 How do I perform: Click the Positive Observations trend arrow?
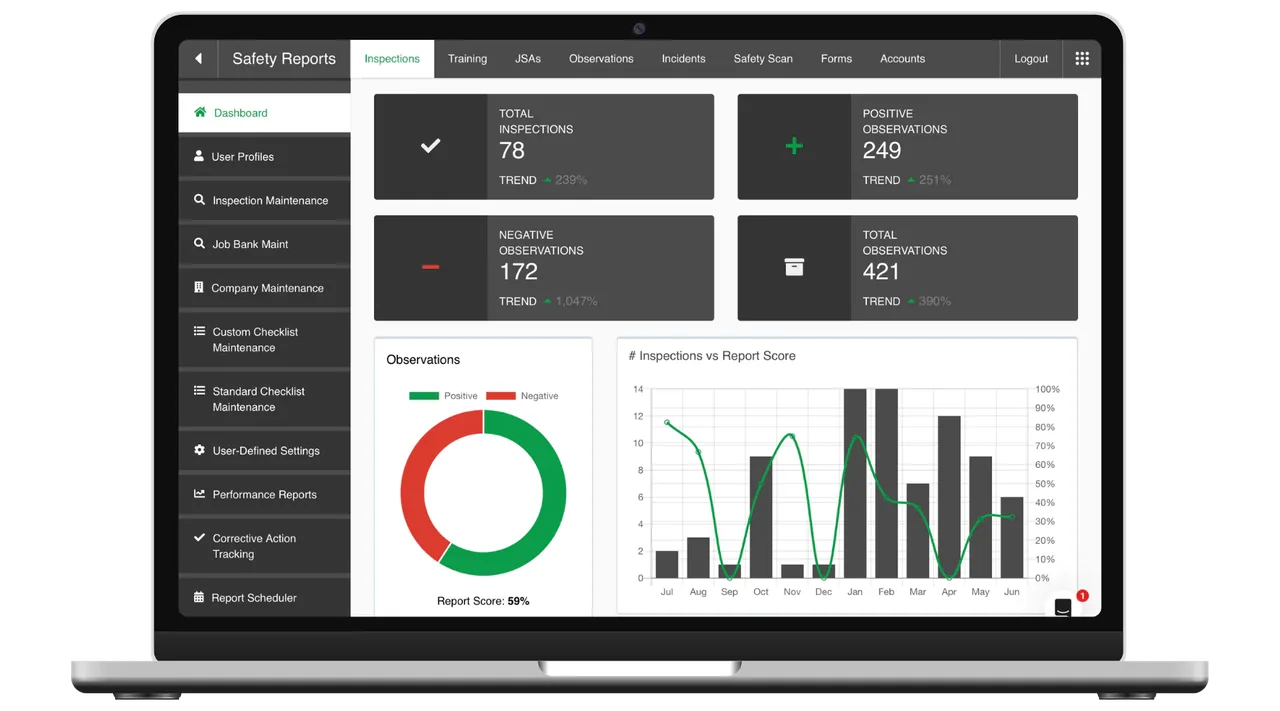(x=911, y=180)
